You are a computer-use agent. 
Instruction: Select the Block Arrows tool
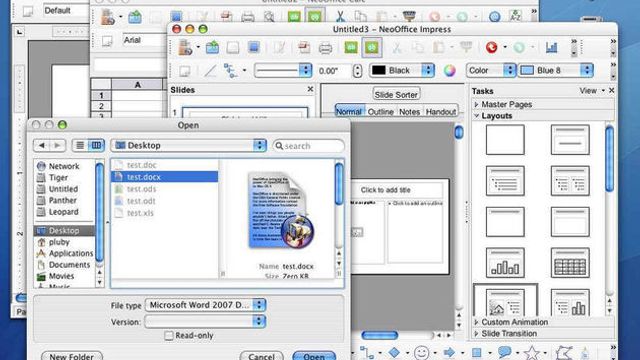coord(449,352)
